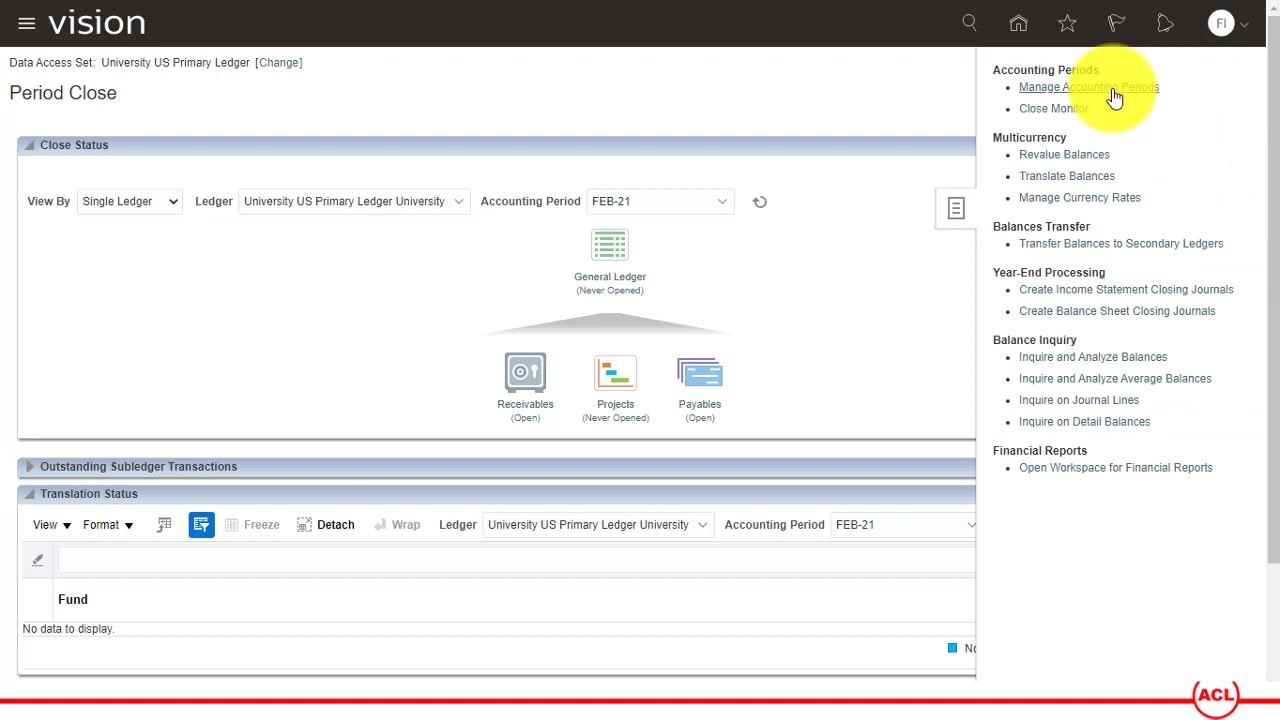The image size is (1280, 720).
Task: Click the search magnifier icon
Action: coord(969,22)
